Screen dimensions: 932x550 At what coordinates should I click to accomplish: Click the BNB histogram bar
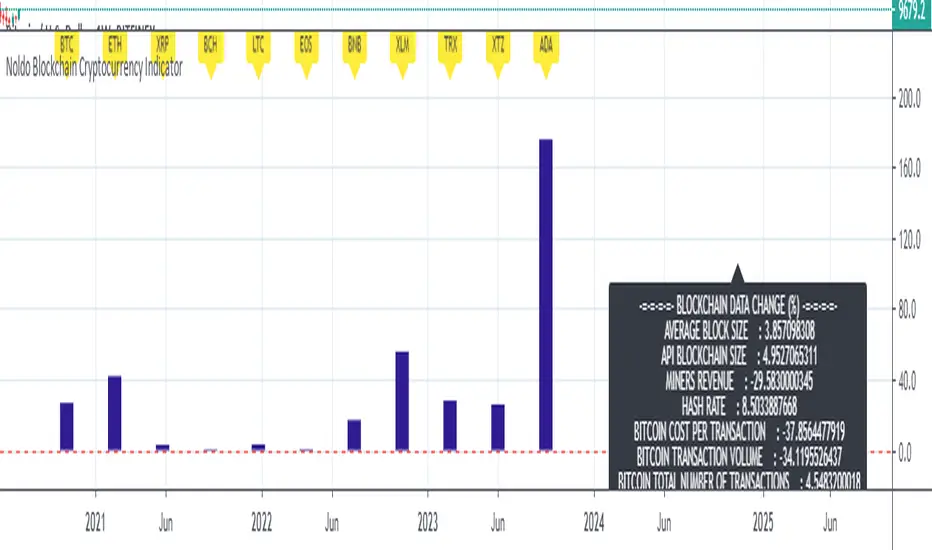(354, 435)
